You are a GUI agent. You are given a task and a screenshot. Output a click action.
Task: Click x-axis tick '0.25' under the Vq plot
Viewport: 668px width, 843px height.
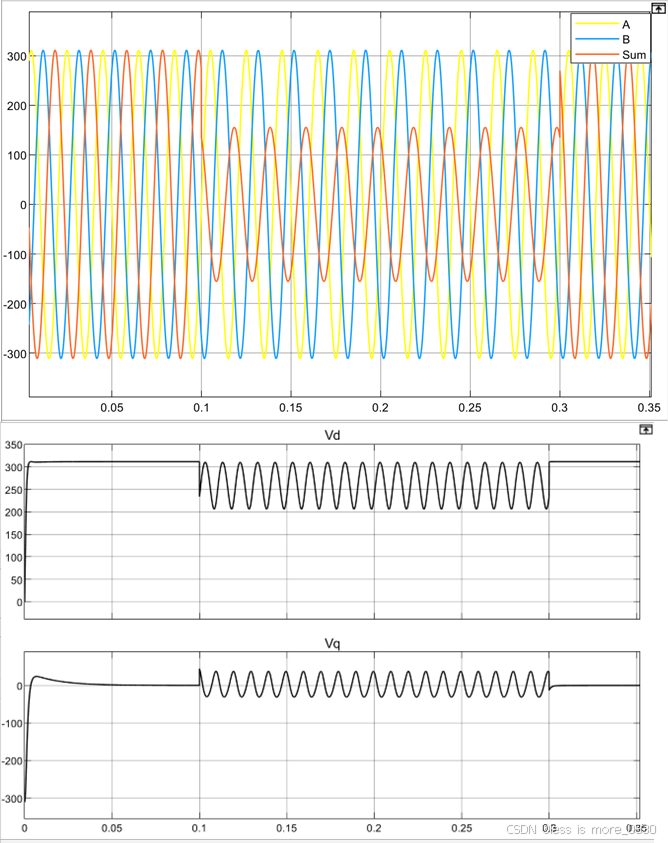click(x=462, y=828)
